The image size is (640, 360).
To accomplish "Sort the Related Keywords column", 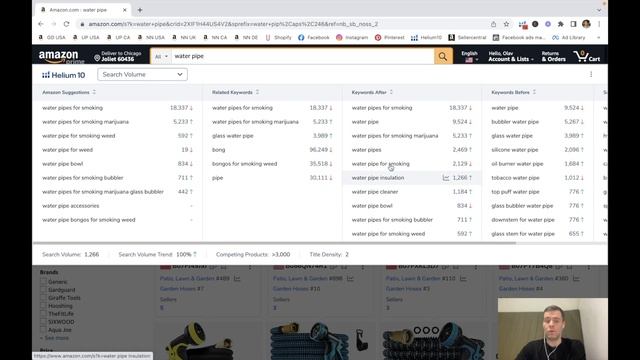I will click(257, 92).
